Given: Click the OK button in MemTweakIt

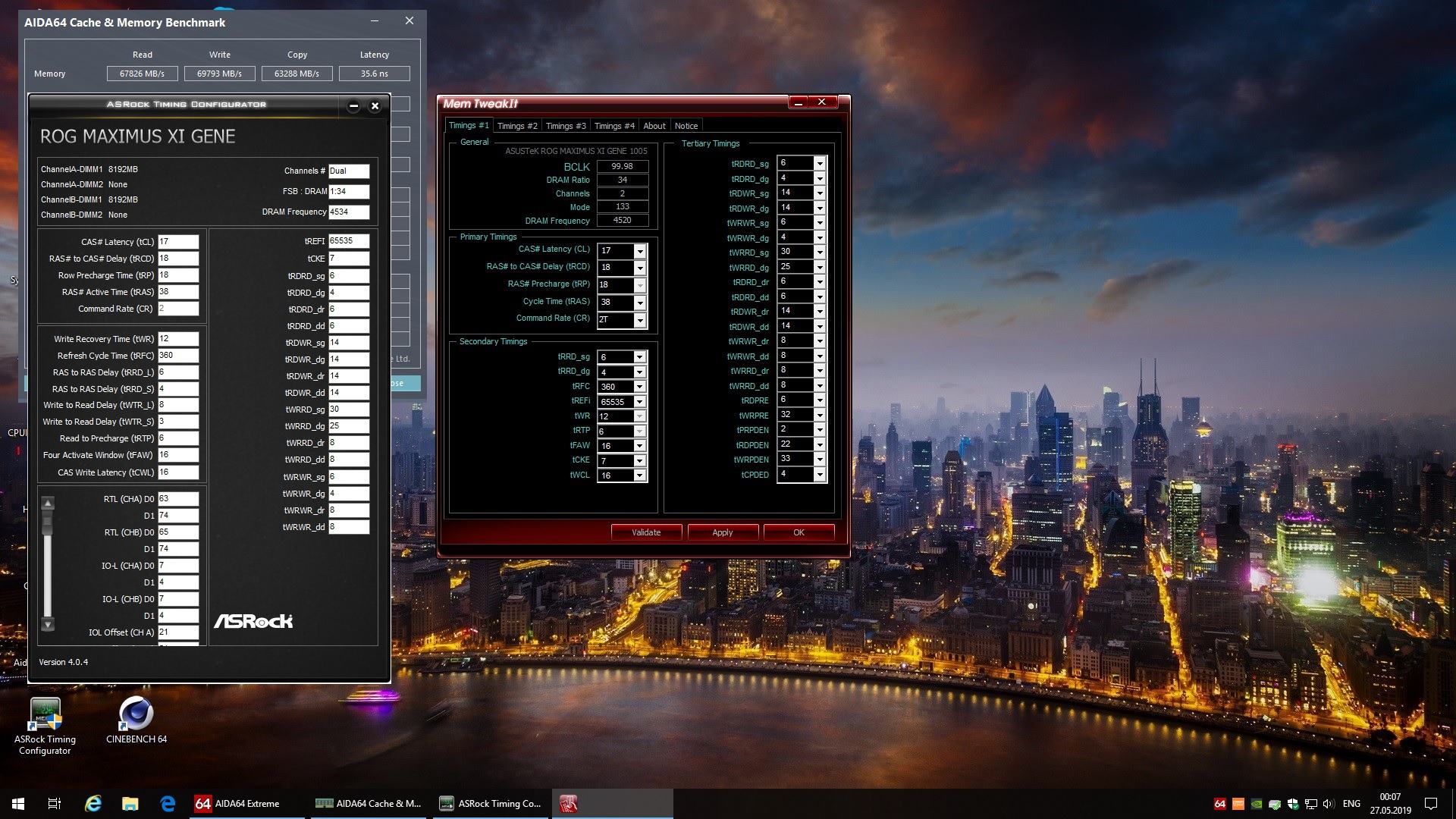Looking at the screenshot, I should 799,532.
